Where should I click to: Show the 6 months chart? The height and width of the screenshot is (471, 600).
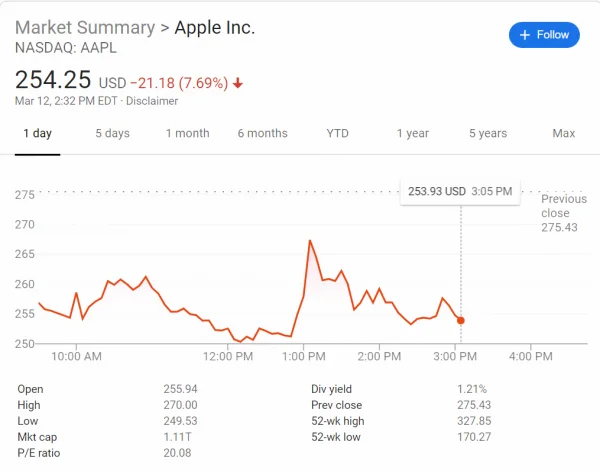pos(263,134)
